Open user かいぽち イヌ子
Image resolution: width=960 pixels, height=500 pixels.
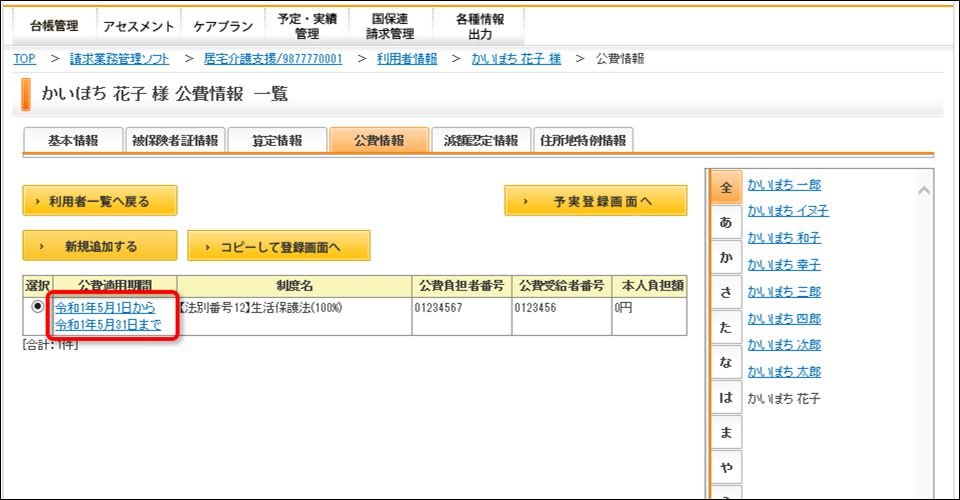(x=788, y=211)
